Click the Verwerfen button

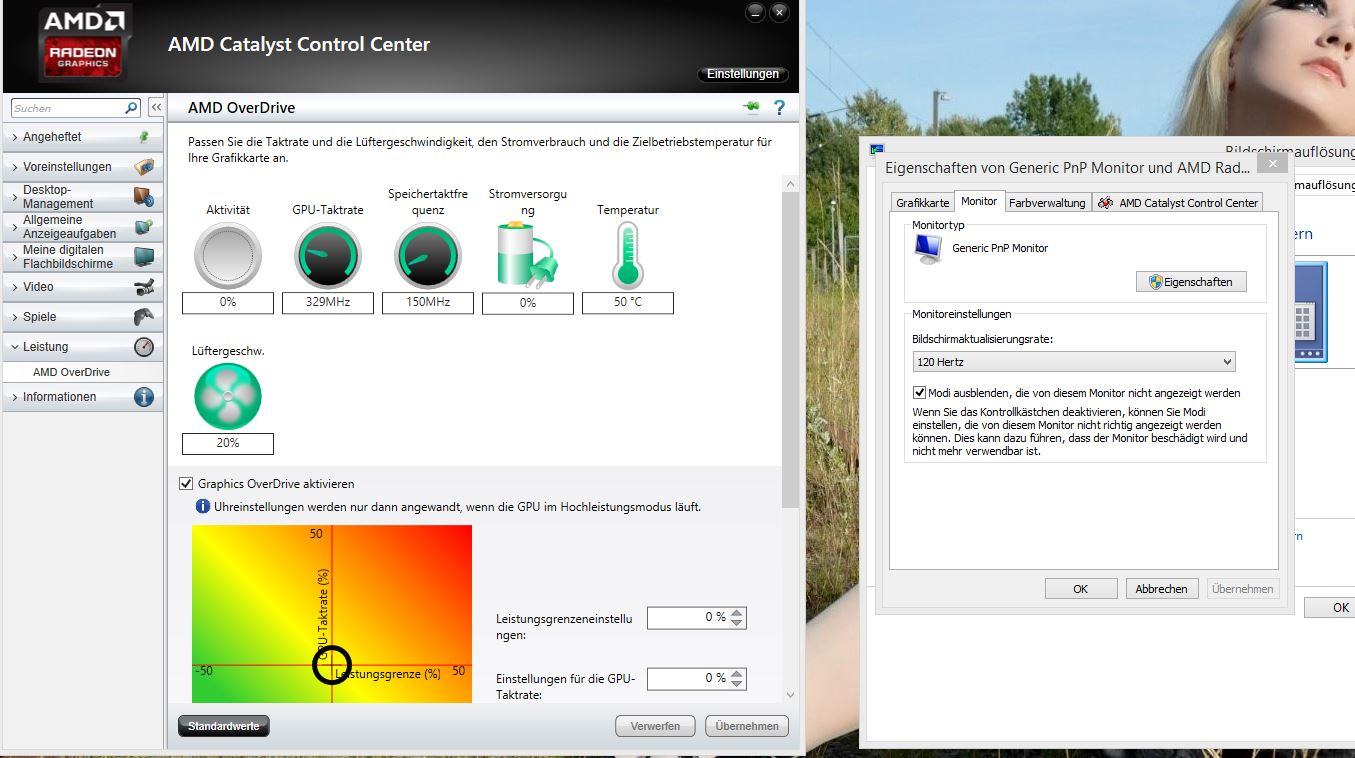655,726
